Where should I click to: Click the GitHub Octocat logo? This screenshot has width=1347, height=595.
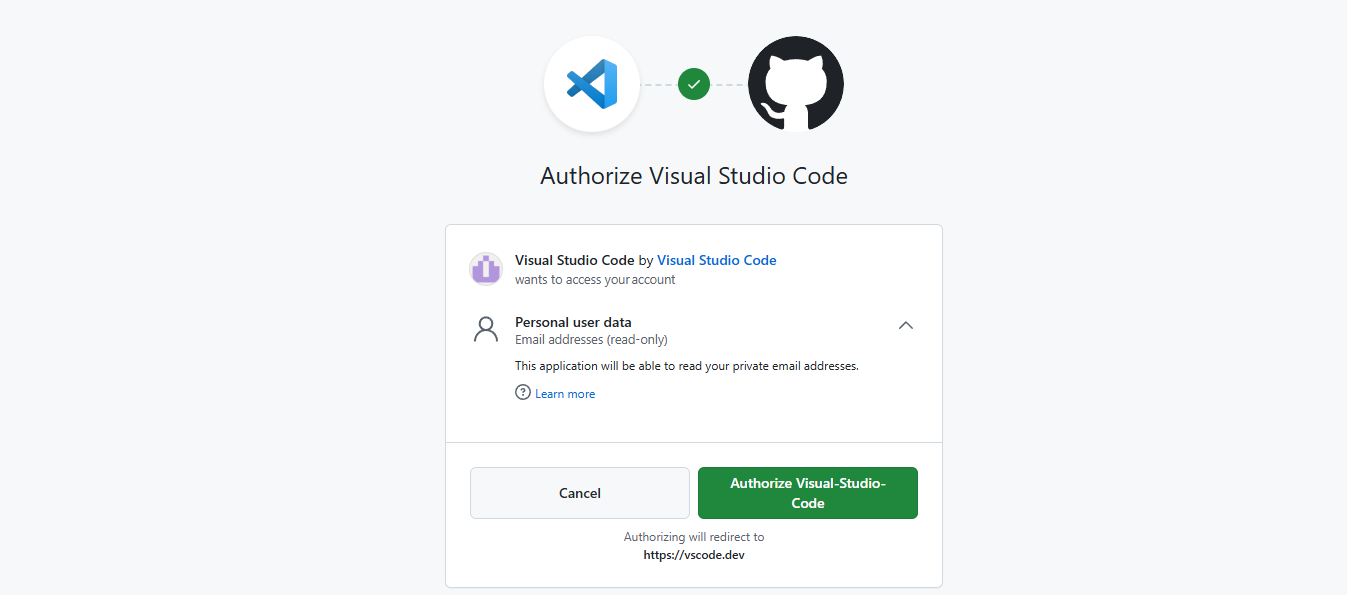(x=796, y=84)
